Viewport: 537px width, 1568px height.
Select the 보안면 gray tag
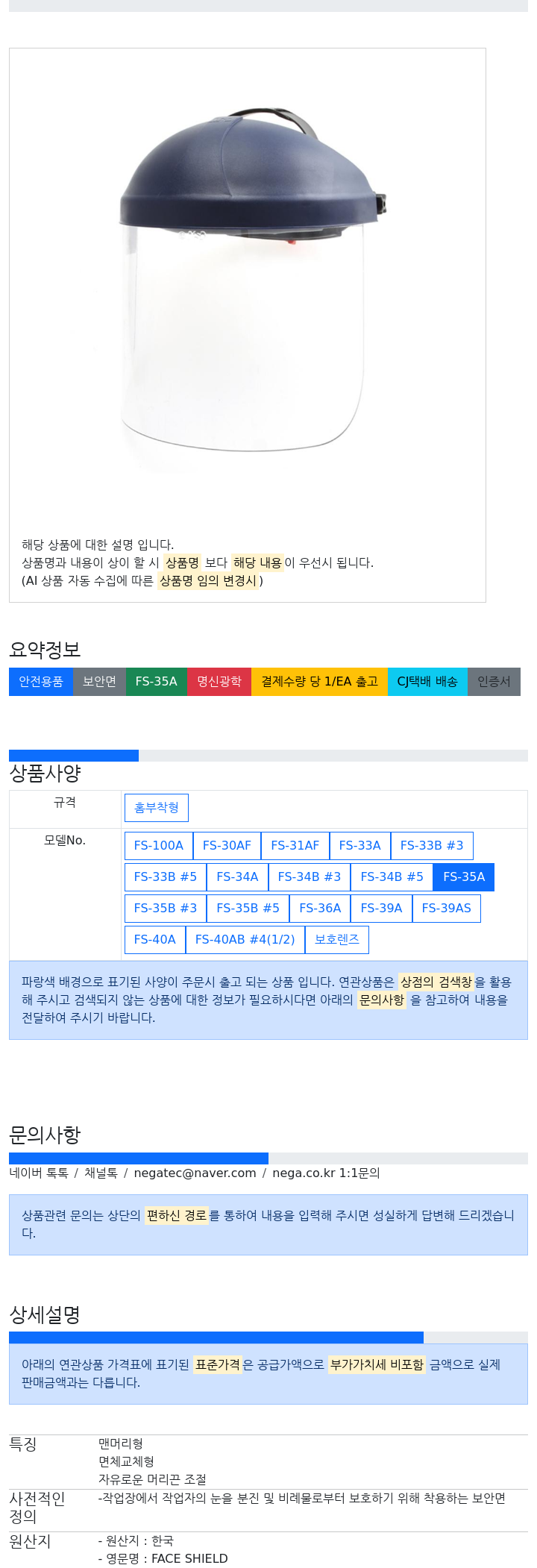[x=99, y=682]
